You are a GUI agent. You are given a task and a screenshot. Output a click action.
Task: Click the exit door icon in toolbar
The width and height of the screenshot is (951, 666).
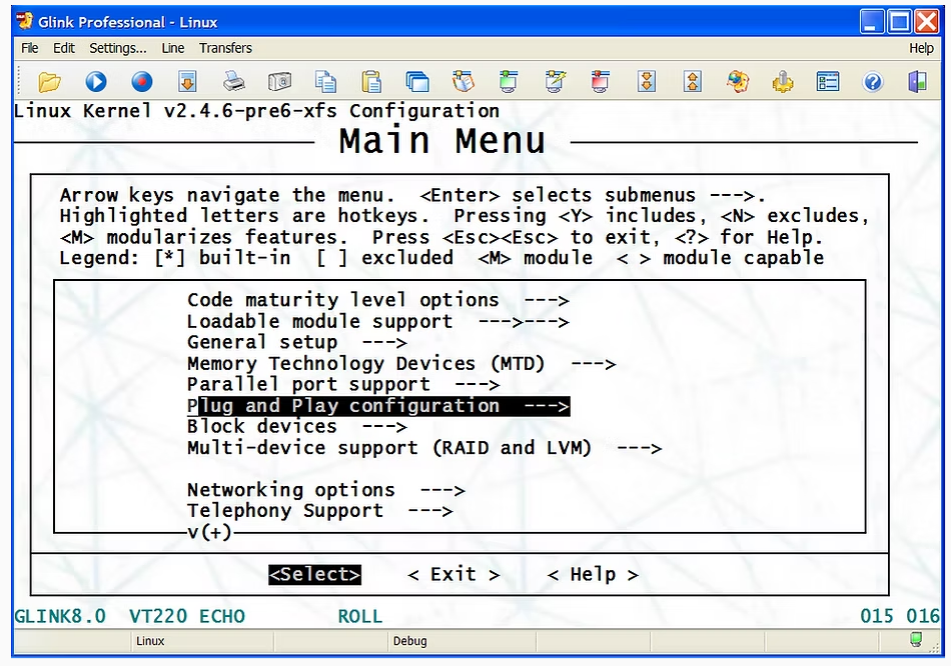pyautogui.click(x=917, y=82)
